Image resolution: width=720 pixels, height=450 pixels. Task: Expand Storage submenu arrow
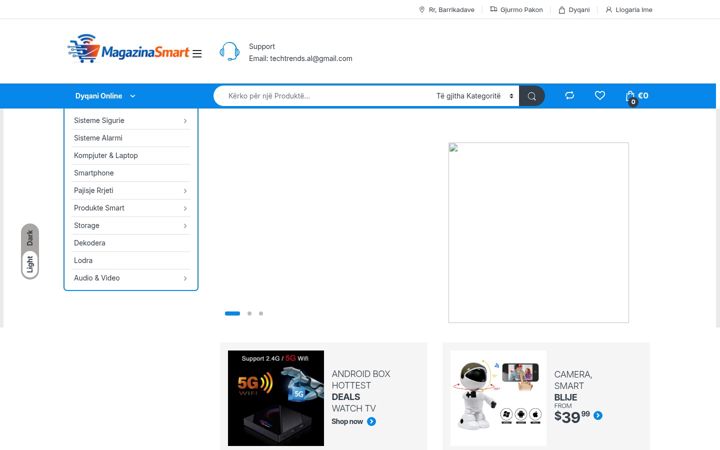185,226
